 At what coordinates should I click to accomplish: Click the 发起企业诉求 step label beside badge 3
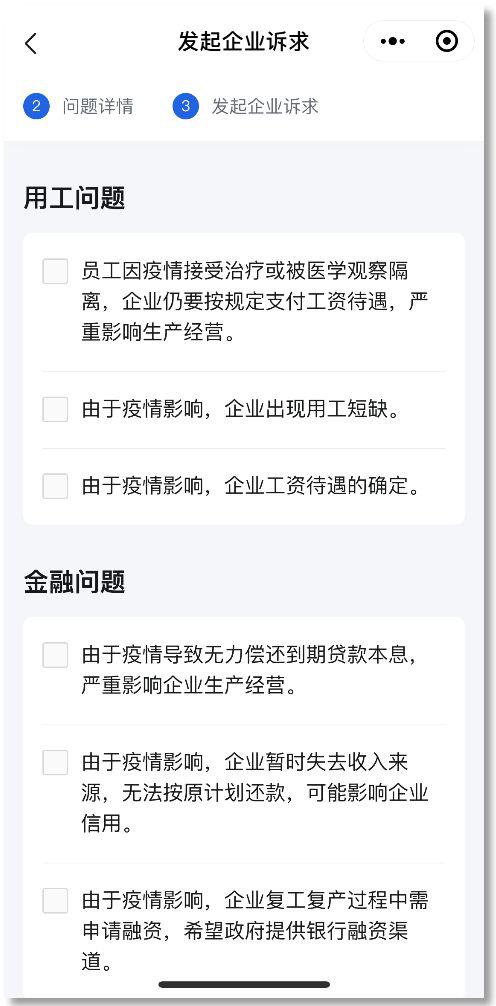click(x=264, y=106)
